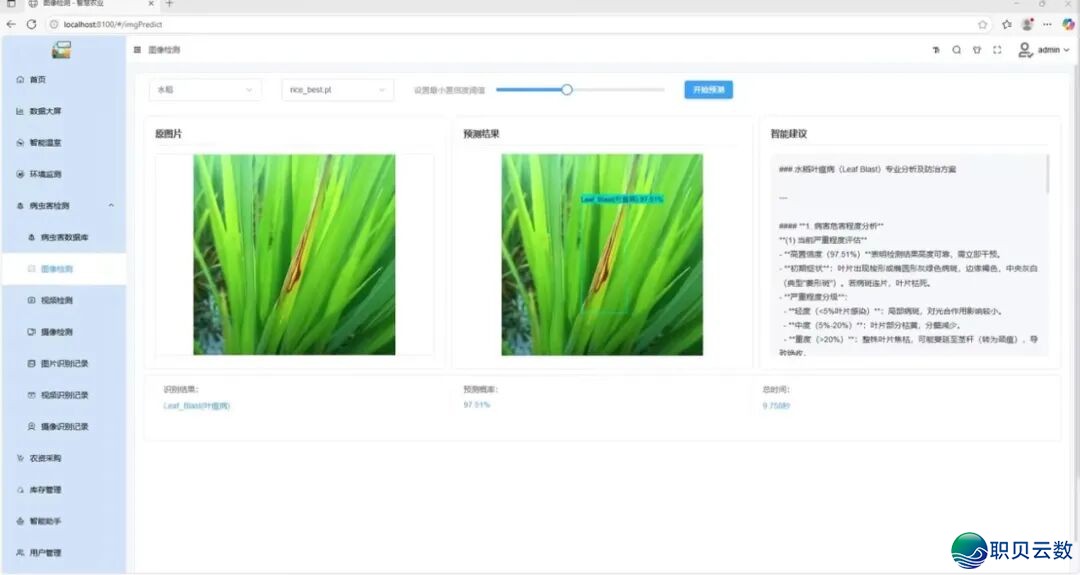This screenshot has width=1080, height=575.
Task: Click the language/font size icon in header
Action: (936, 50)
